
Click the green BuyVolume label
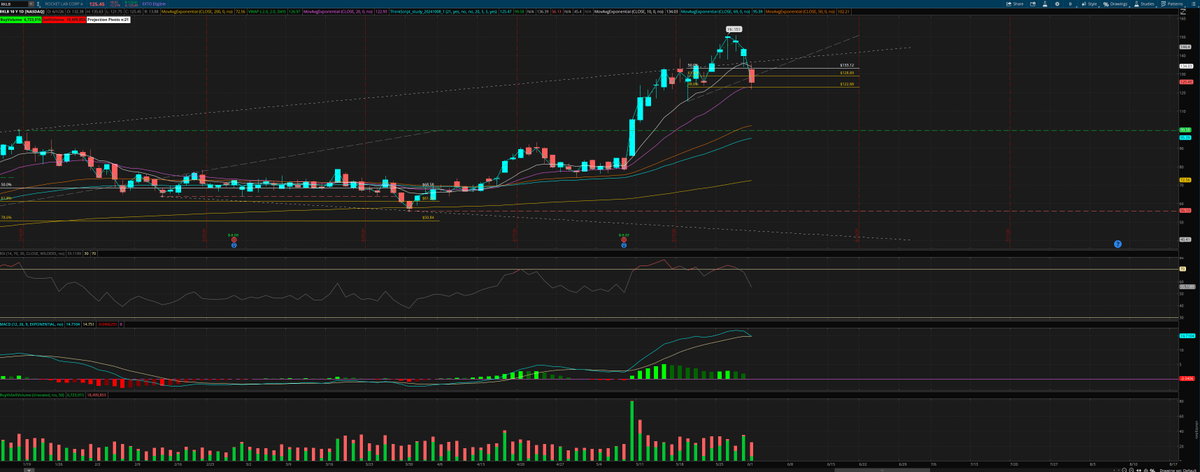pos(21,20)
